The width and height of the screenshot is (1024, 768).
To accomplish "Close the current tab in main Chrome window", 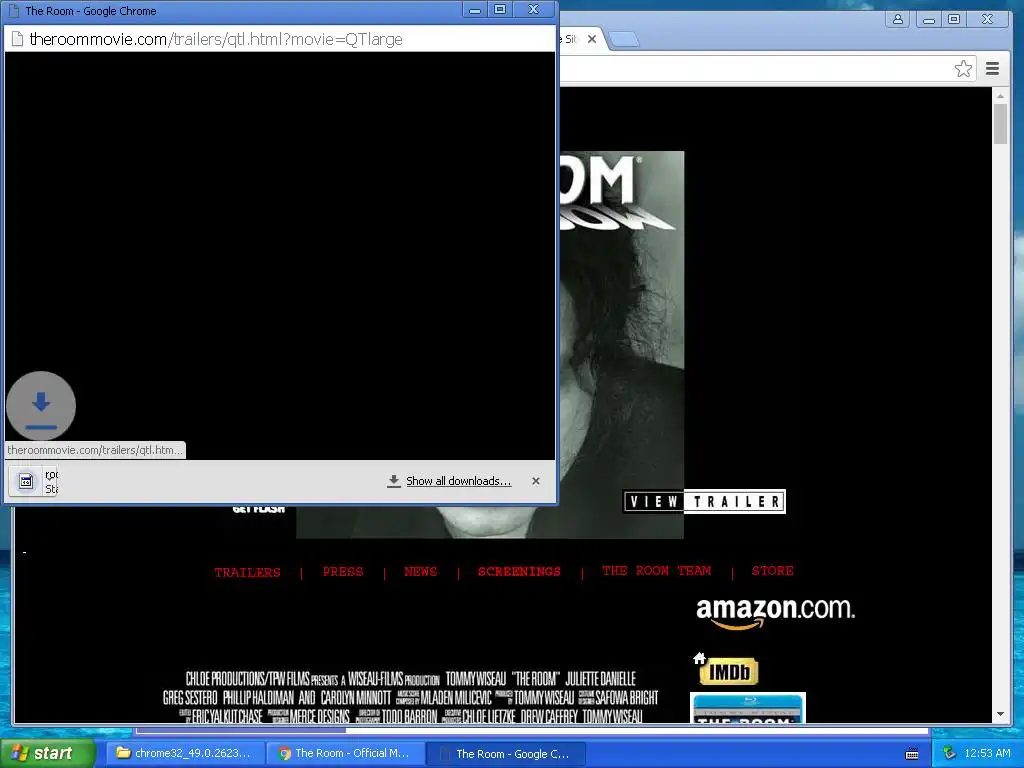I will point(592,39).
